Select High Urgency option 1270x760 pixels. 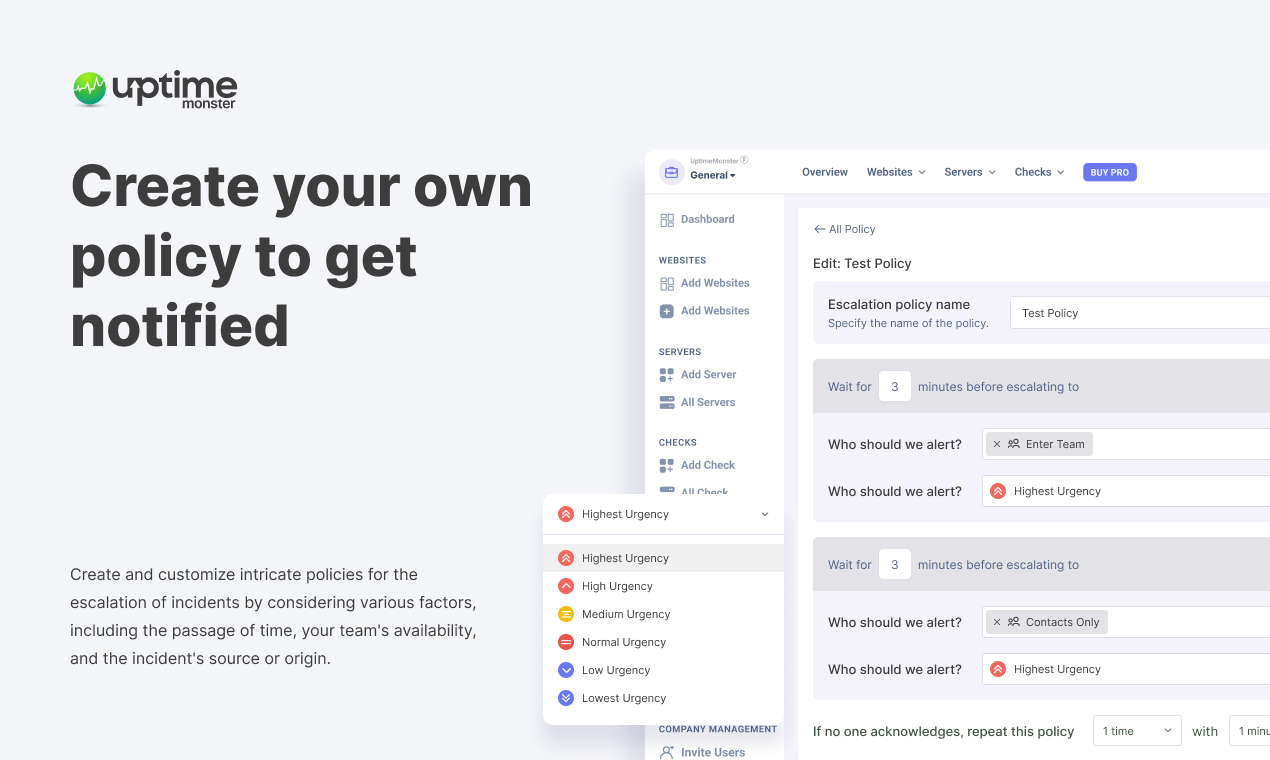[x=663, y=586]
